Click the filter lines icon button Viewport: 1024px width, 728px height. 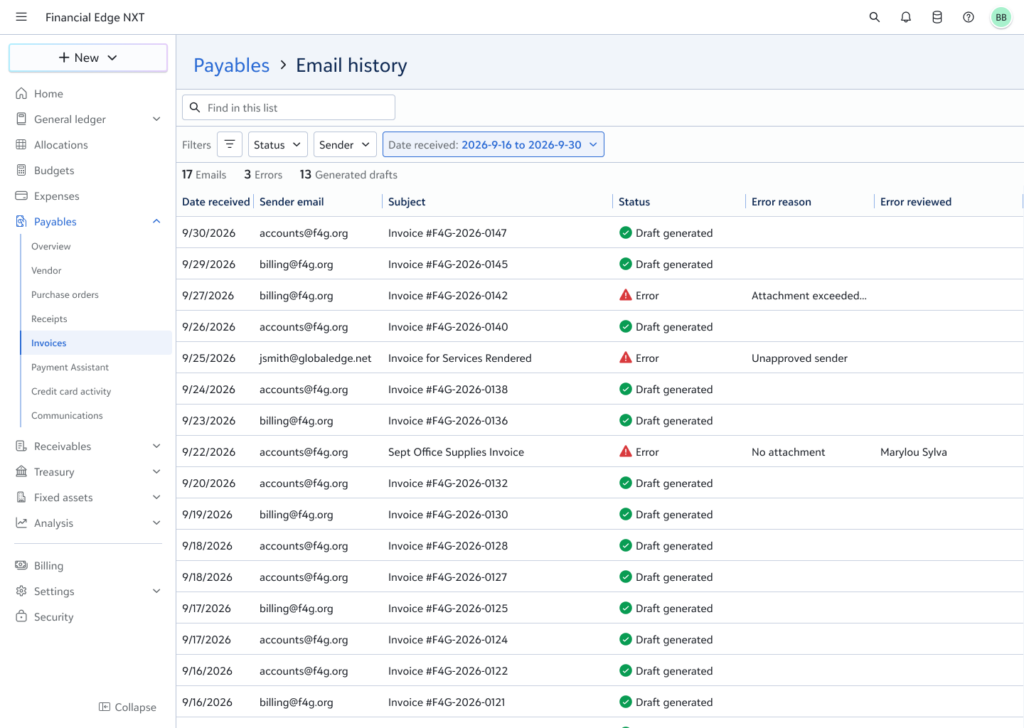(x=230, y=144)
